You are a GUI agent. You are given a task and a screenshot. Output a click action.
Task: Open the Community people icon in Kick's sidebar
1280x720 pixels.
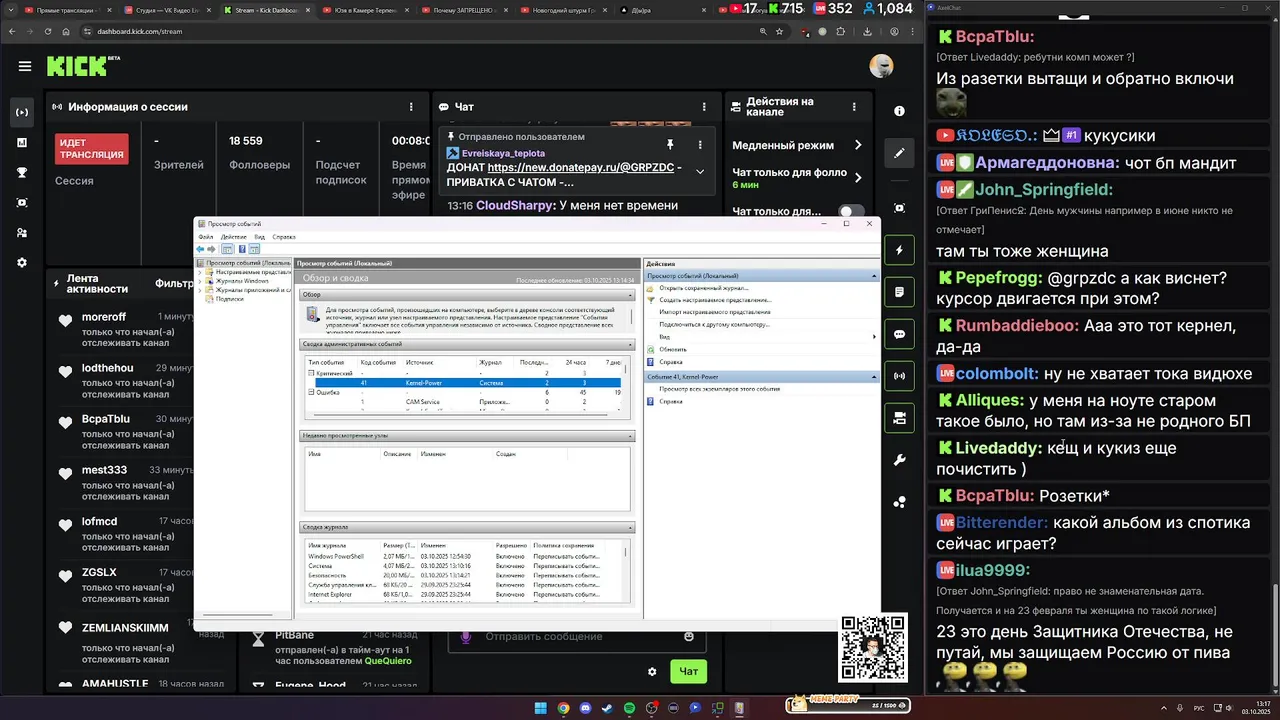click(x=22, y=232)
